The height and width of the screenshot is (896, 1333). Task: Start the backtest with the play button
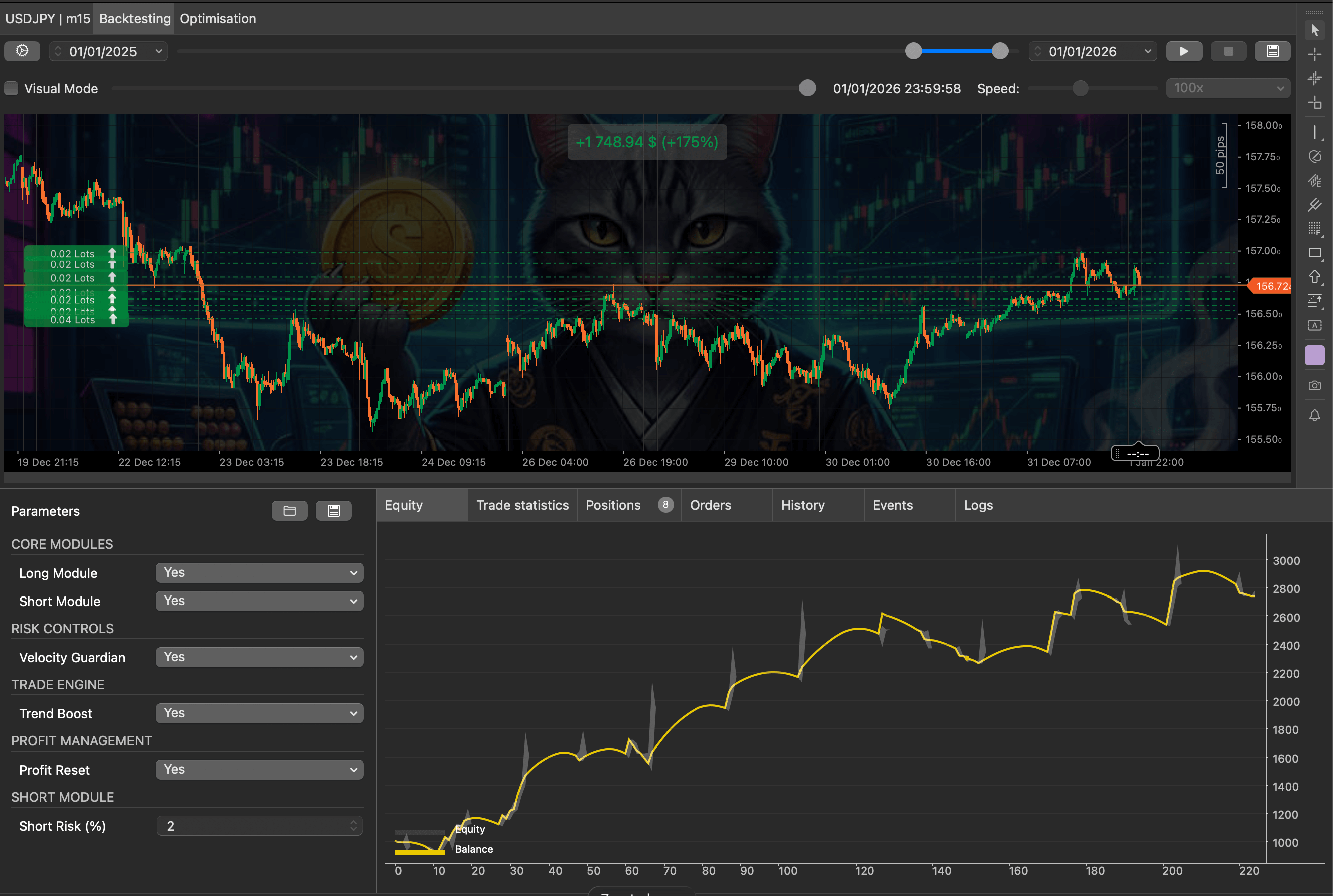(1184, 51)
